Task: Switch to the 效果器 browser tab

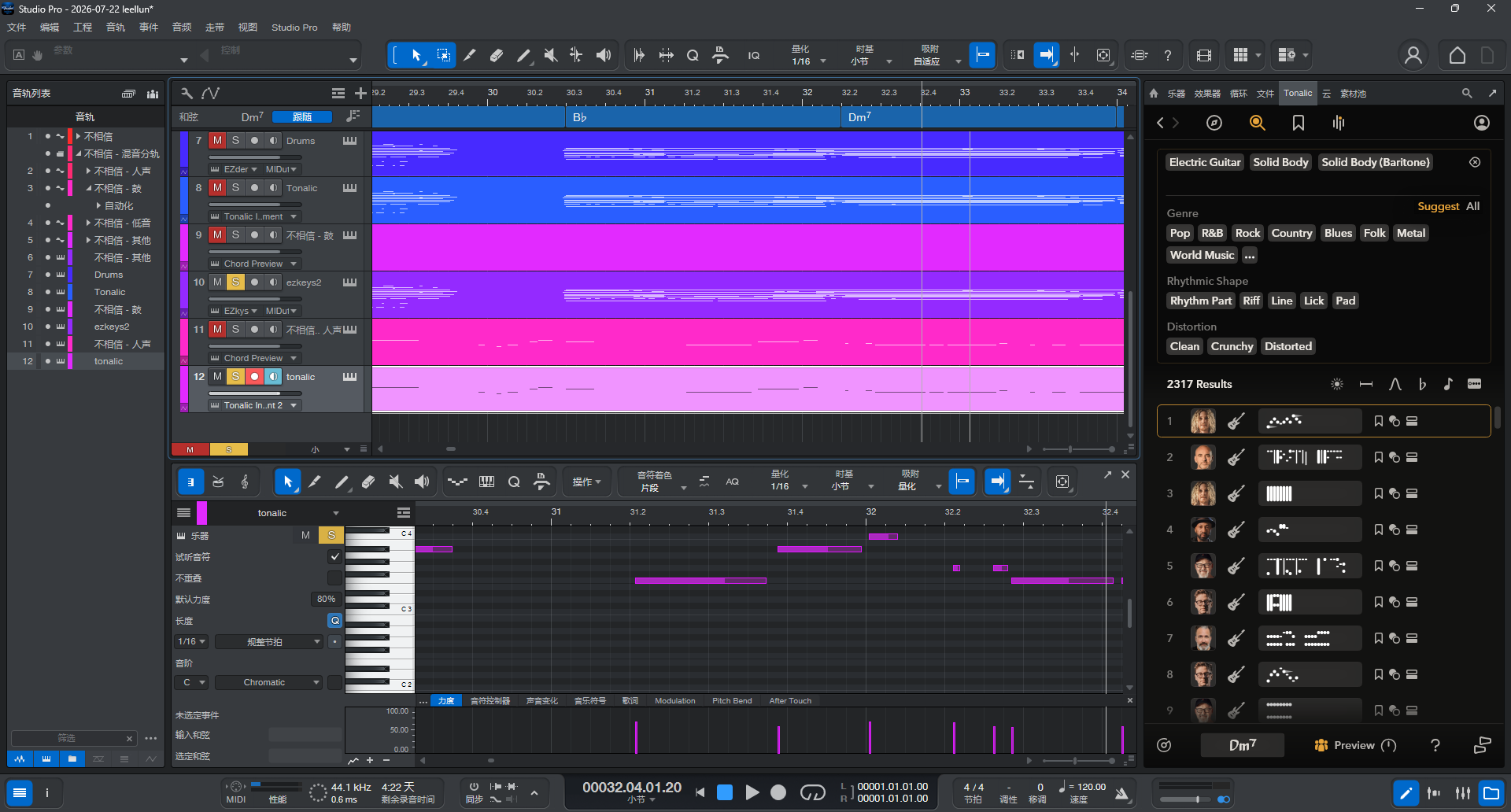Action: tap(1206, 93)
